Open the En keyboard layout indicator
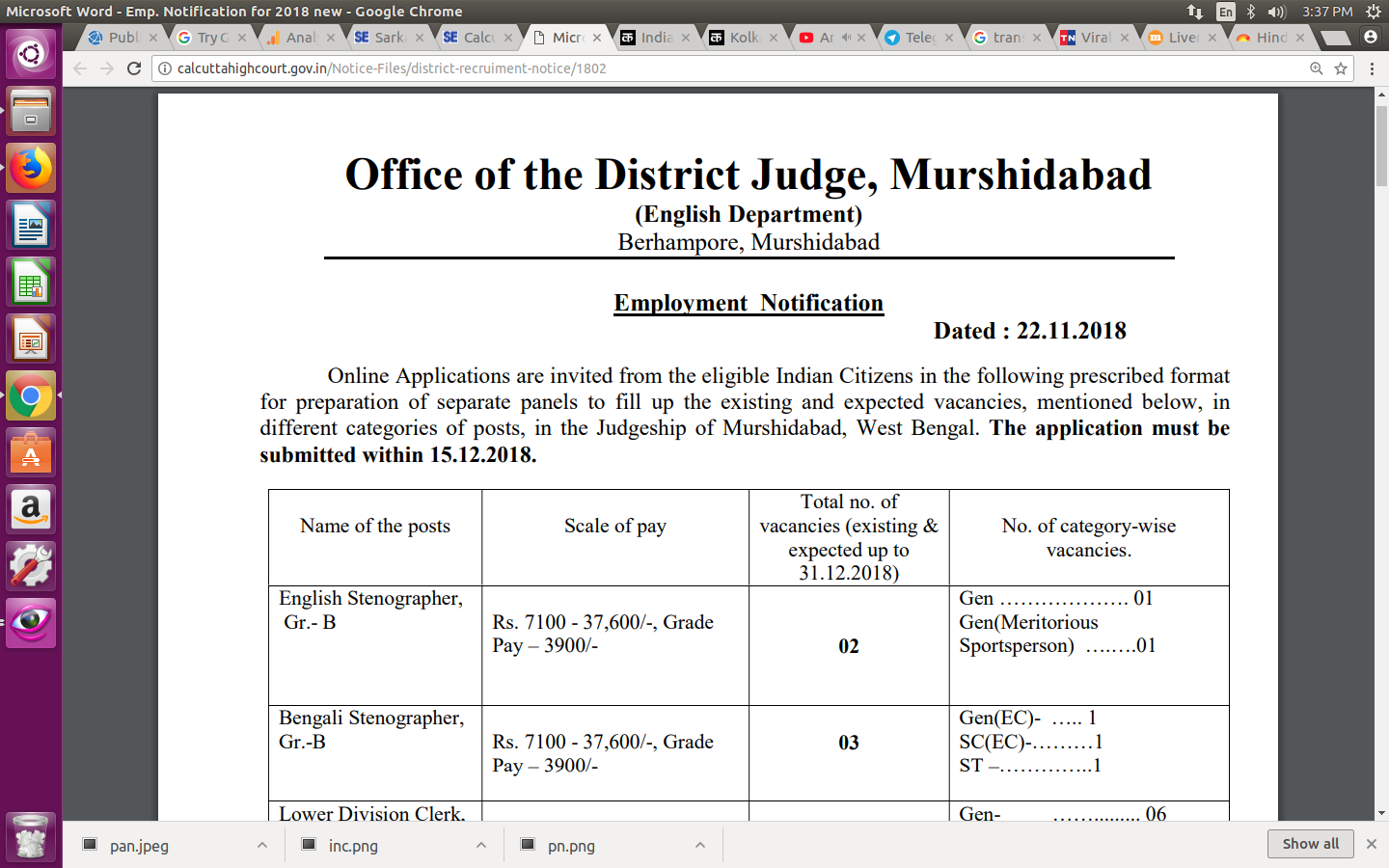 coord(1226,12)
